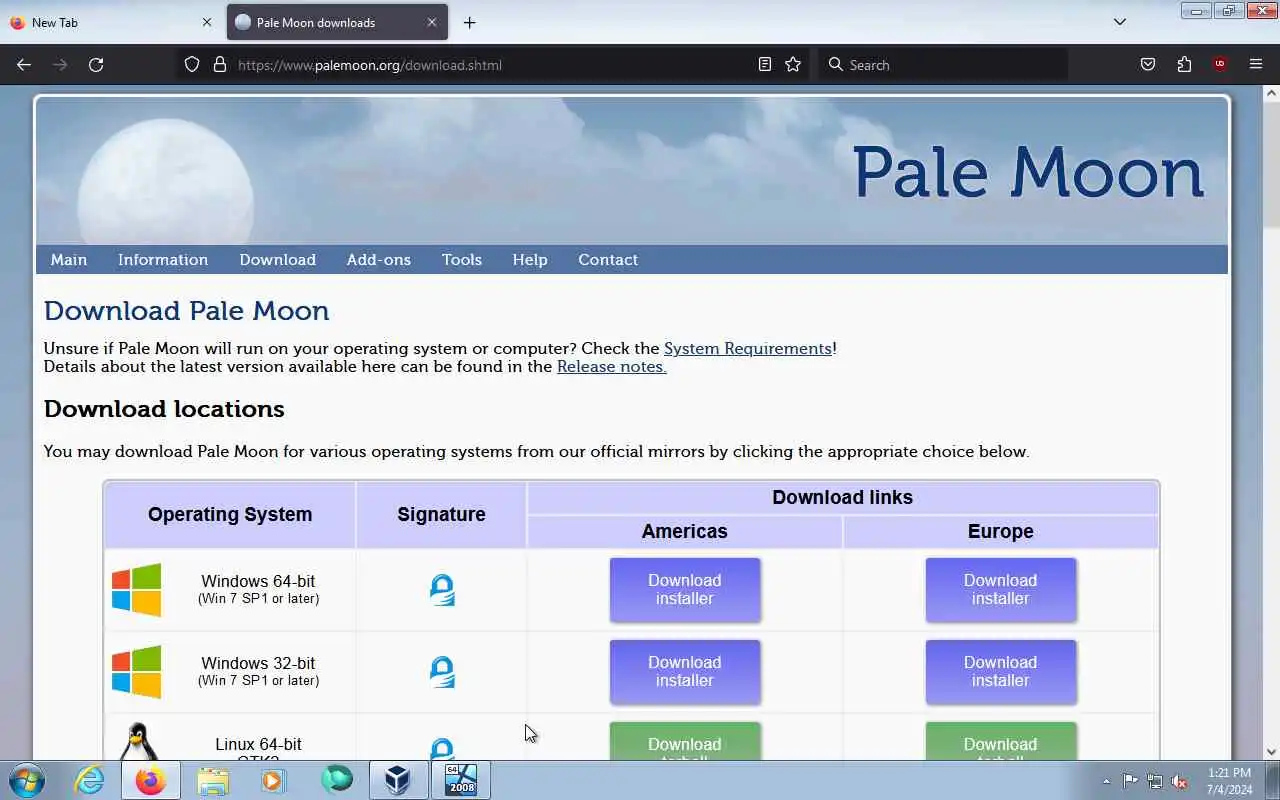Open Windows Media Player from taskbar
The image size is (1280, 800).
273,780
